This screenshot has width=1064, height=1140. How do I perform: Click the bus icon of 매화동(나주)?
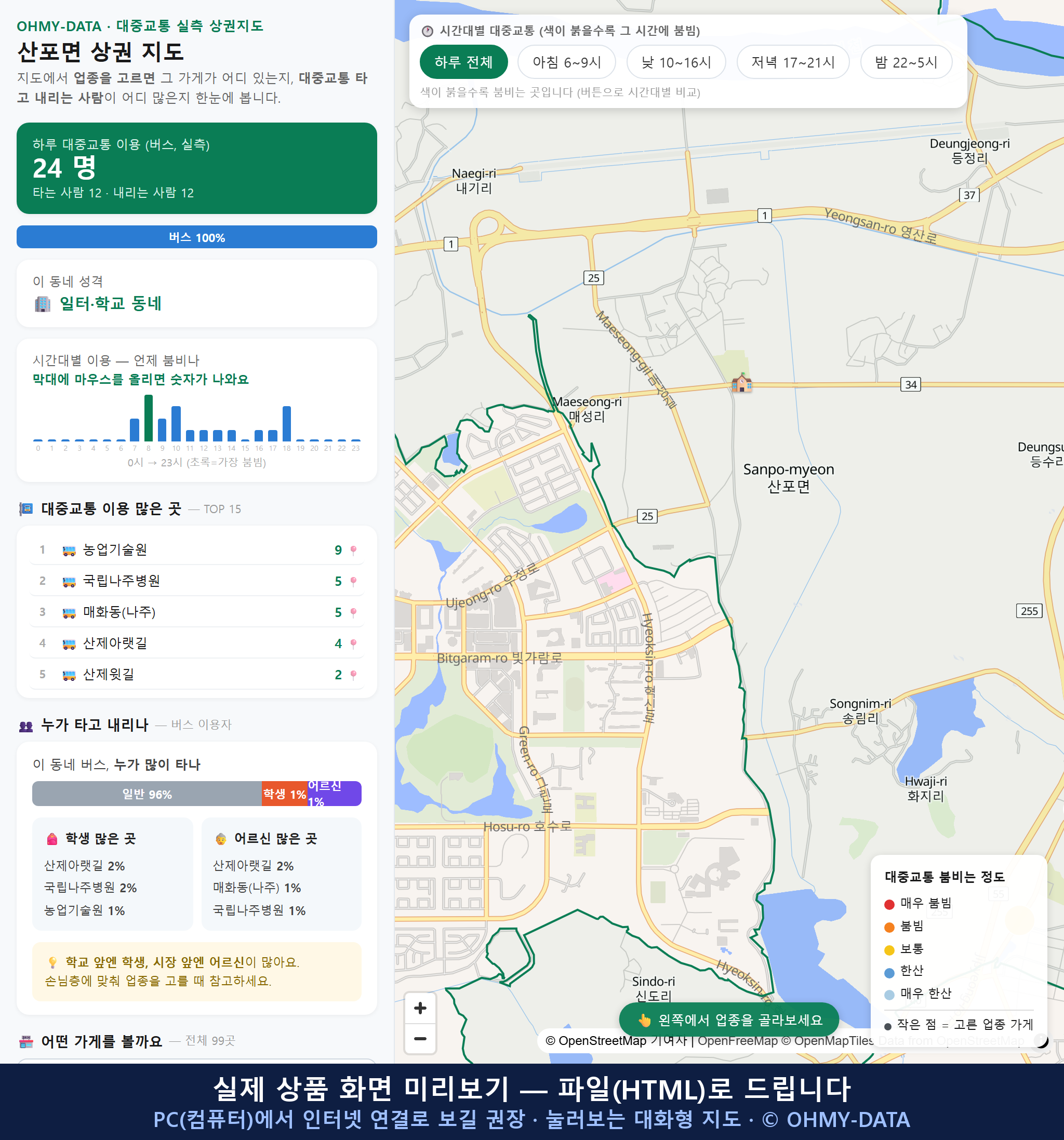pyautogui.click(x=69, y=612)
